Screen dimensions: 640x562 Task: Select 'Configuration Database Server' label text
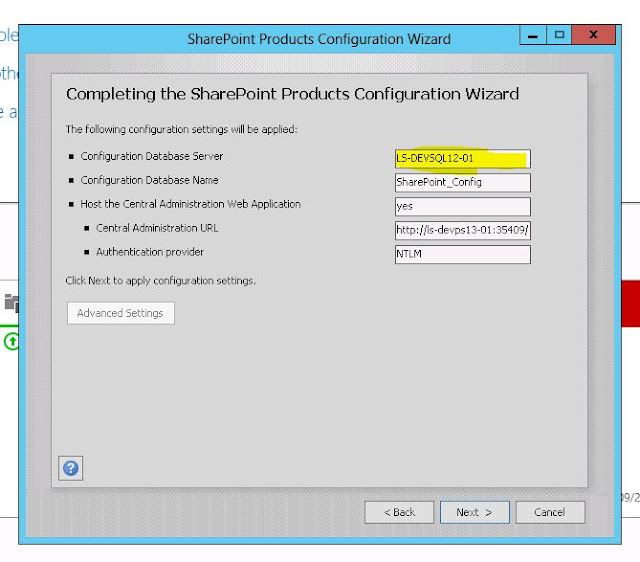(151, 156)
